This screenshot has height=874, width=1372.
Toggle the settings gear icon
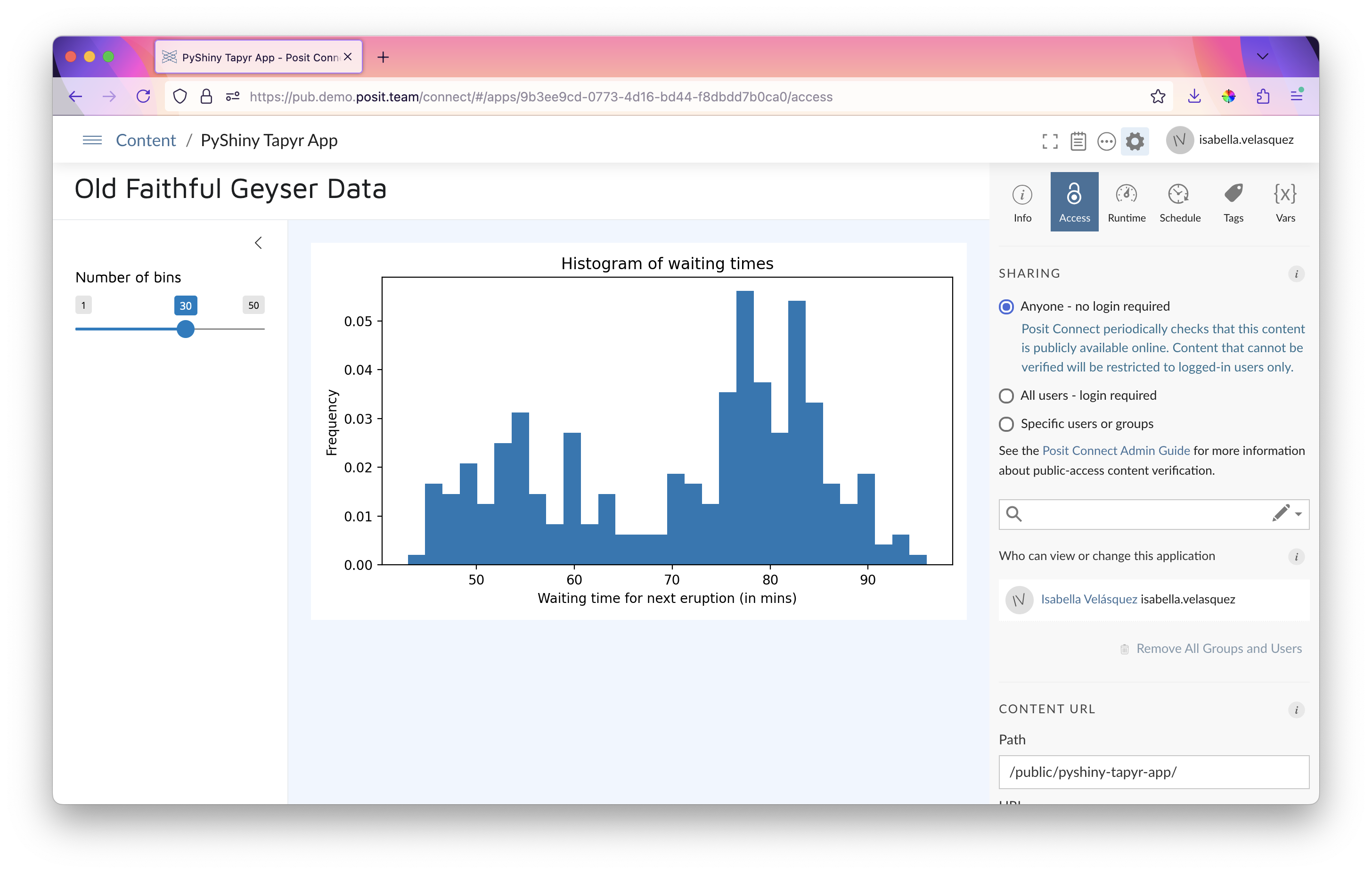click(1135, 141)
